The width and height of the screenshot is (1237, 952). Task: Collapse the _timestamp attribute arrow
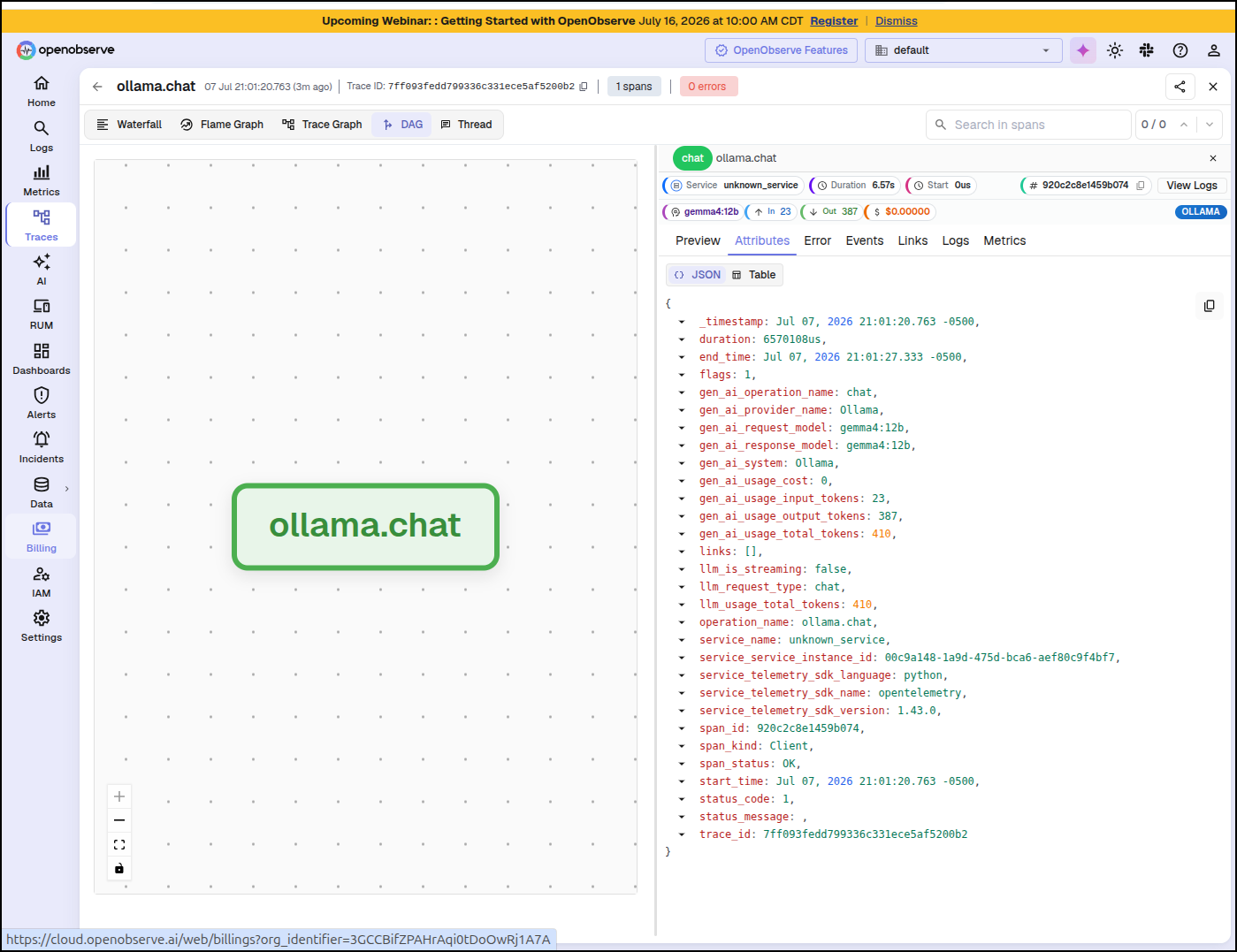[682, 322]
